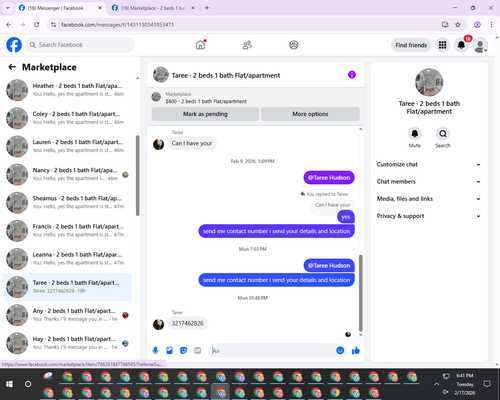500x400 pixels.
Task: Expand the Privacy & support section
Action: click(429, 216)
